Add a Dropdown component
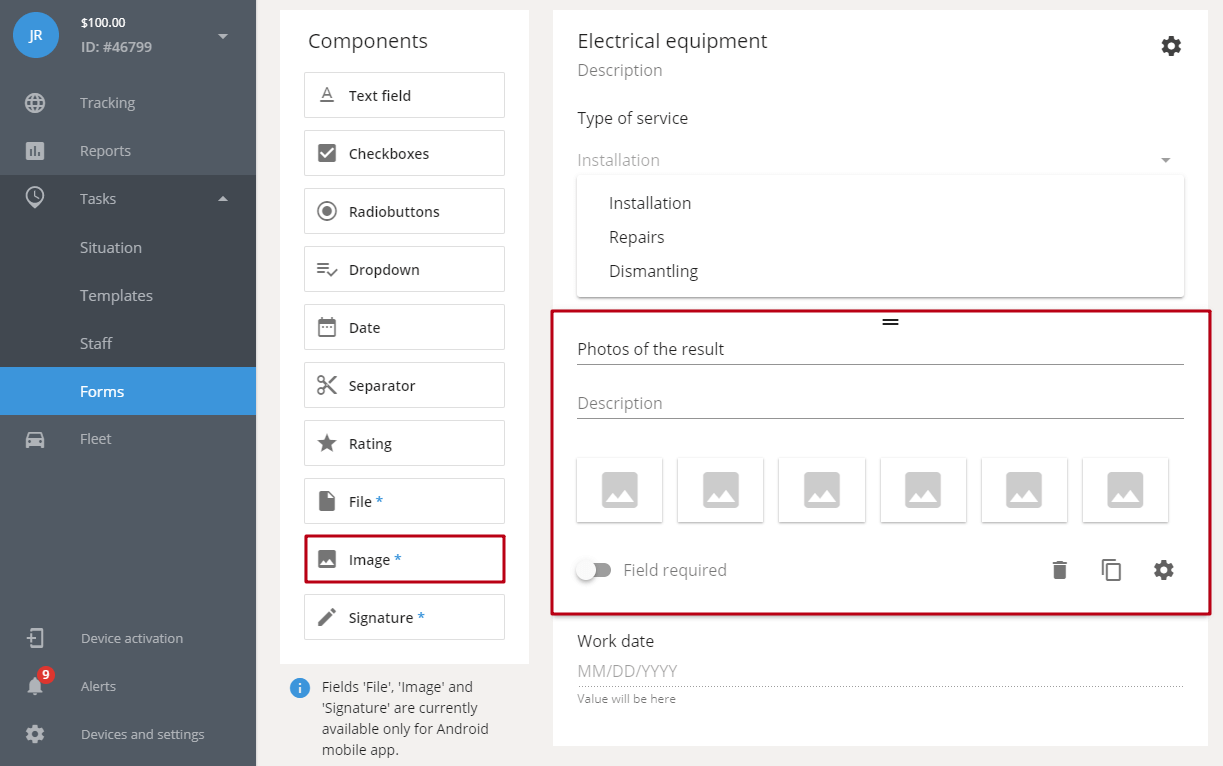 pos(404,269)
